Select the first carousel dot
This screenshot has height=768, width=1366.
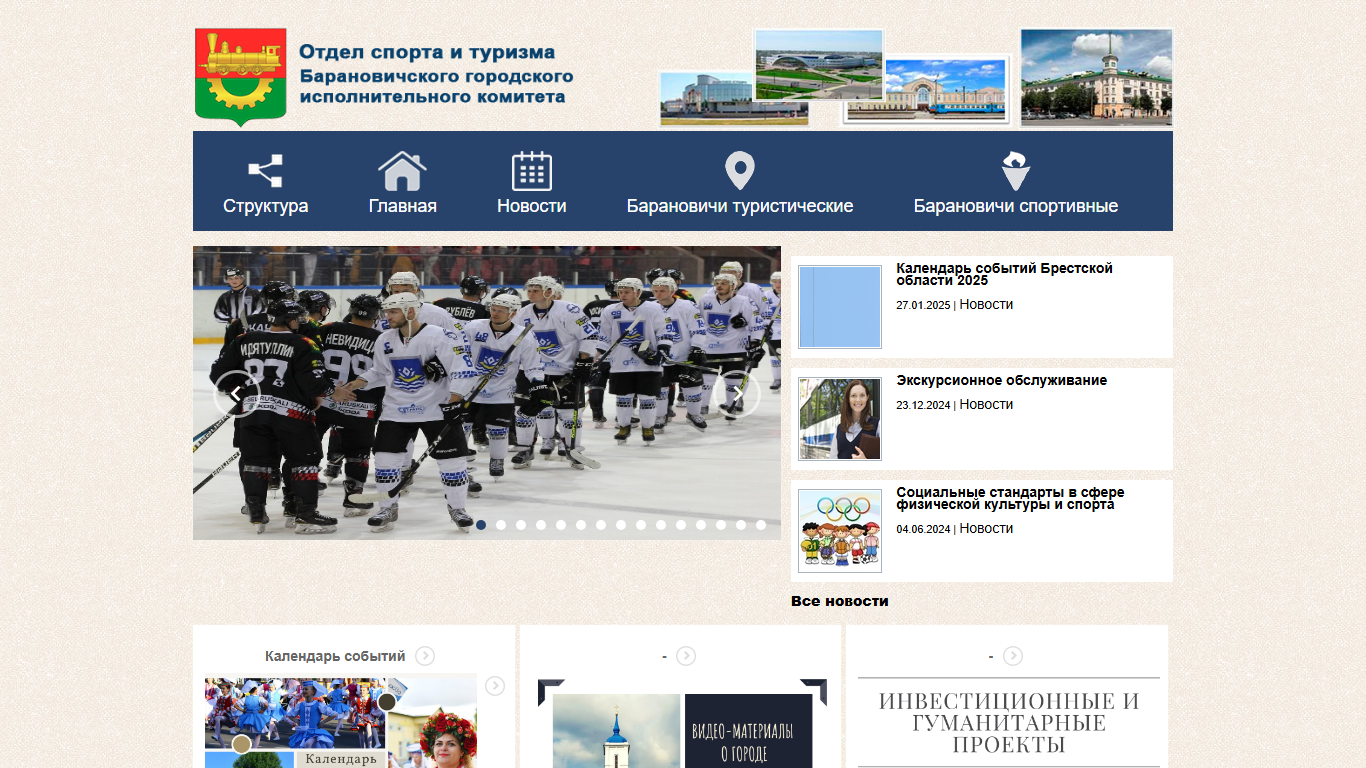pos(481,525)
